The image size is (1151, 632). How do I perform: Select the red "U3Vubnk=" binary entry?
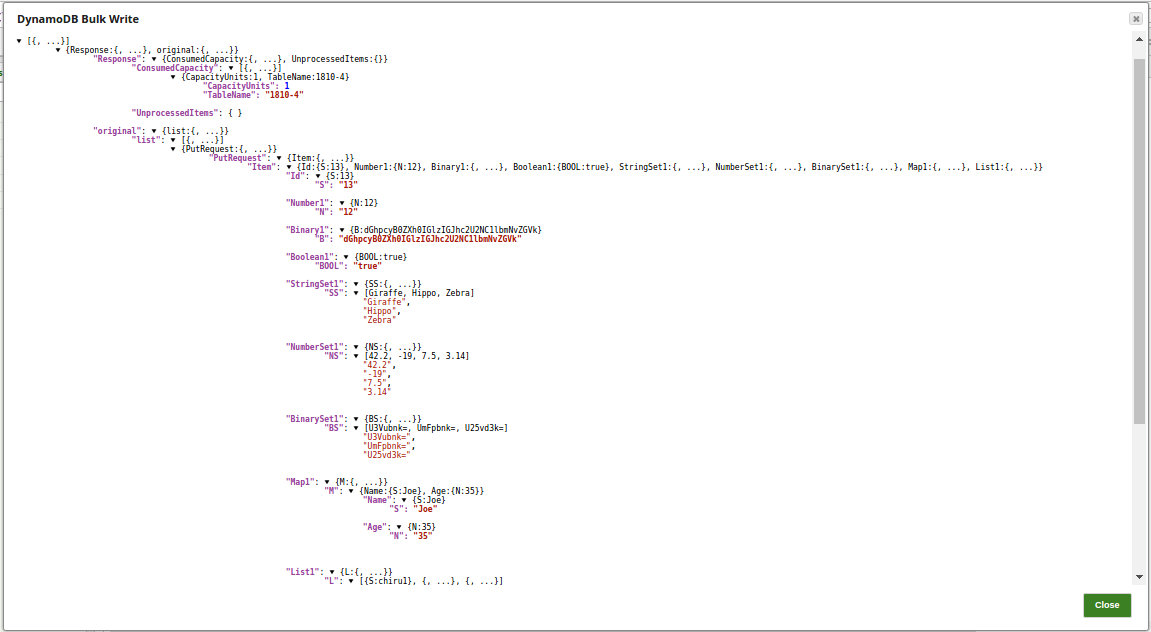387,437
